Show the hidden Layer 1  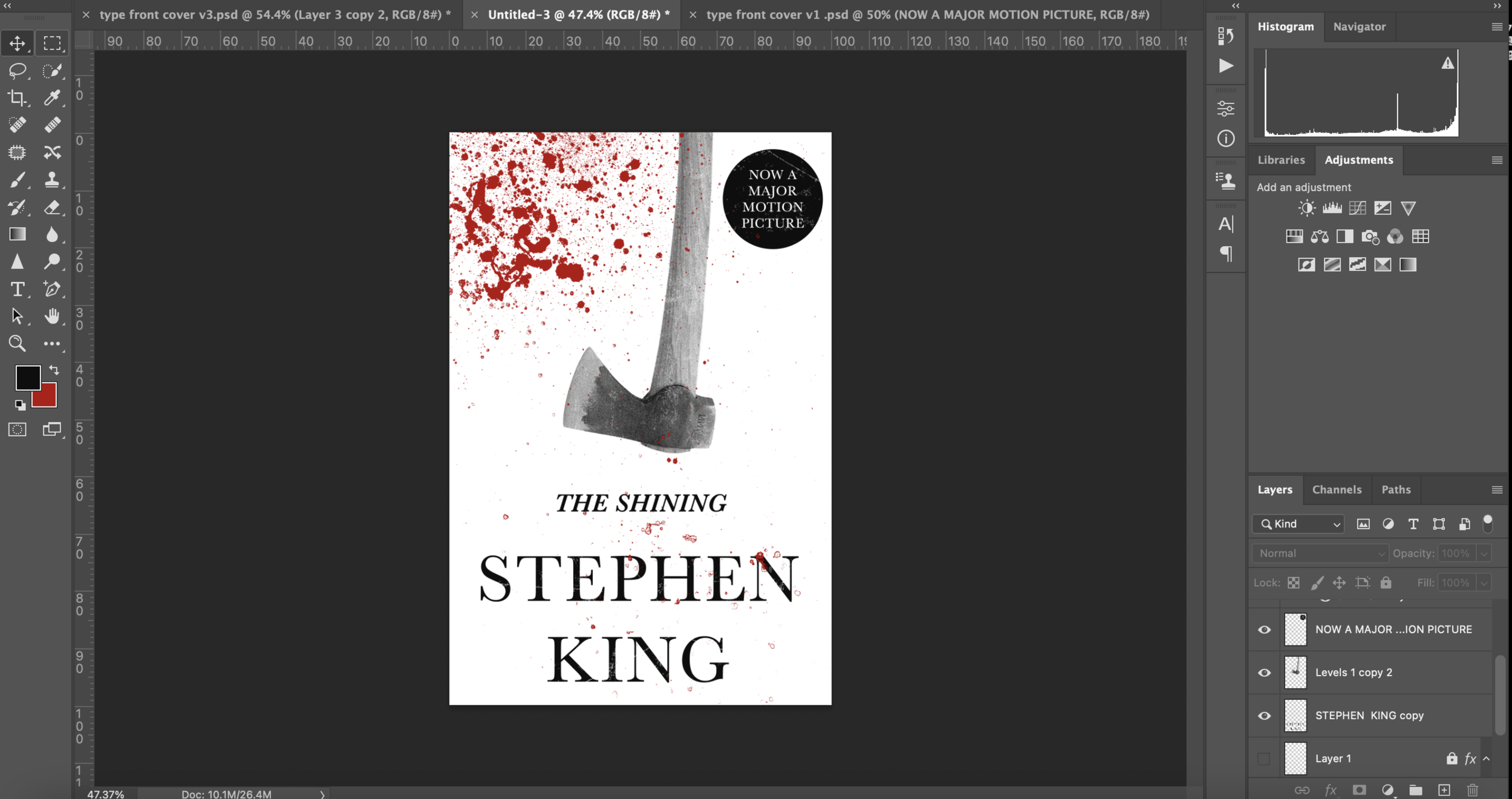(x=1264, y=758)
